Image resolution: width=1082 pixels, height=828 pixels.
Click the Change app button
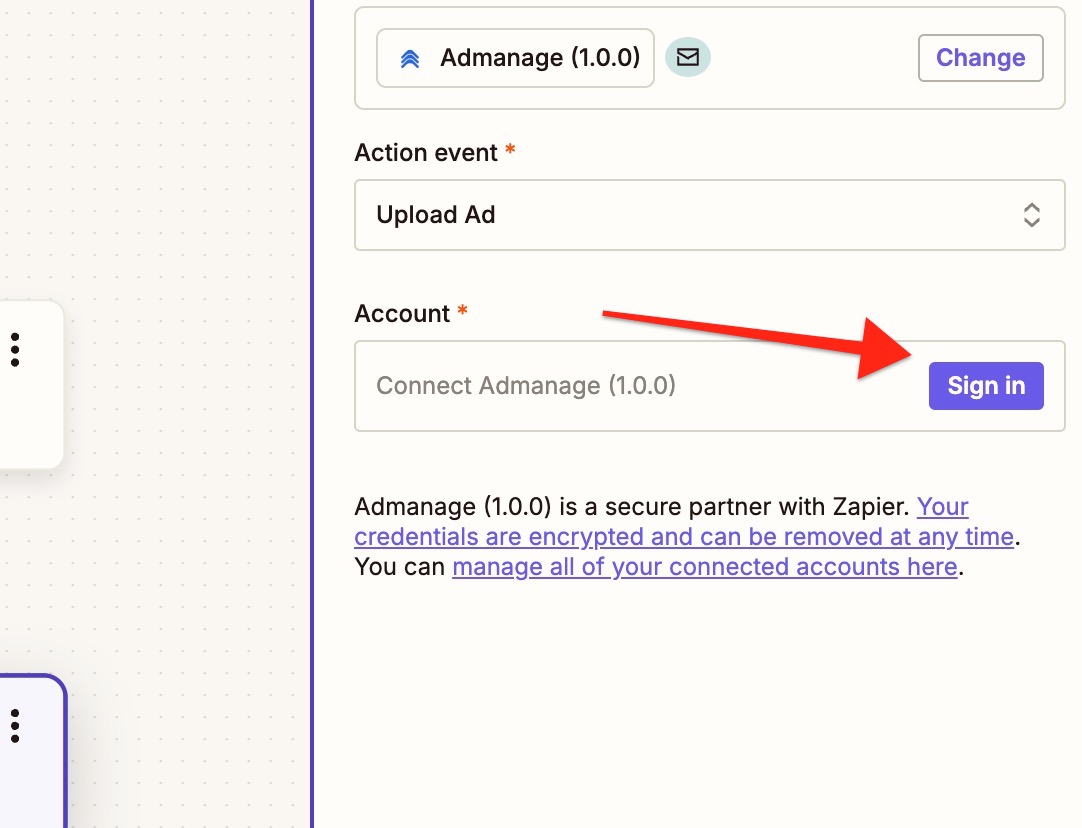click(x=981, y=58)
